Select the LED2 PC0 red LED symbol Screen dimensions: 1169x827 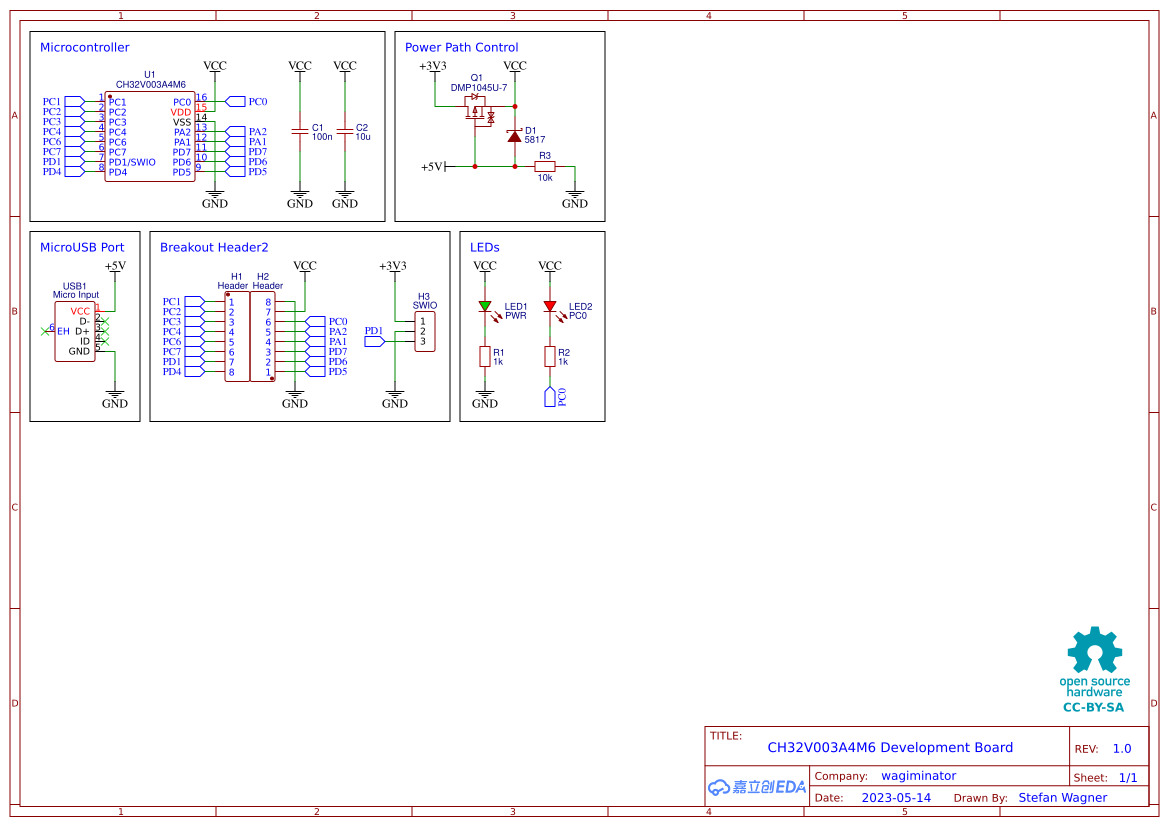(x=552, y=307)
